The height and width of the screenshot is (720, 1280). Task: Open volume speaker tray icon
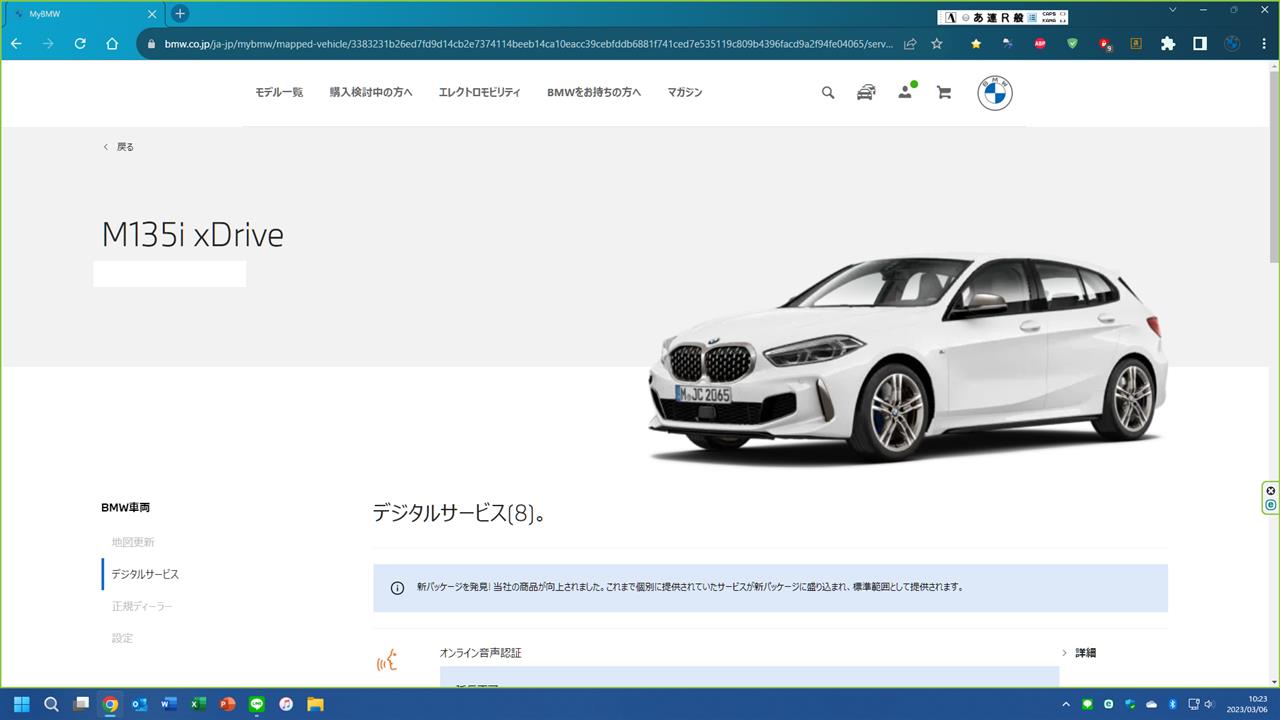pos(1209,704)
